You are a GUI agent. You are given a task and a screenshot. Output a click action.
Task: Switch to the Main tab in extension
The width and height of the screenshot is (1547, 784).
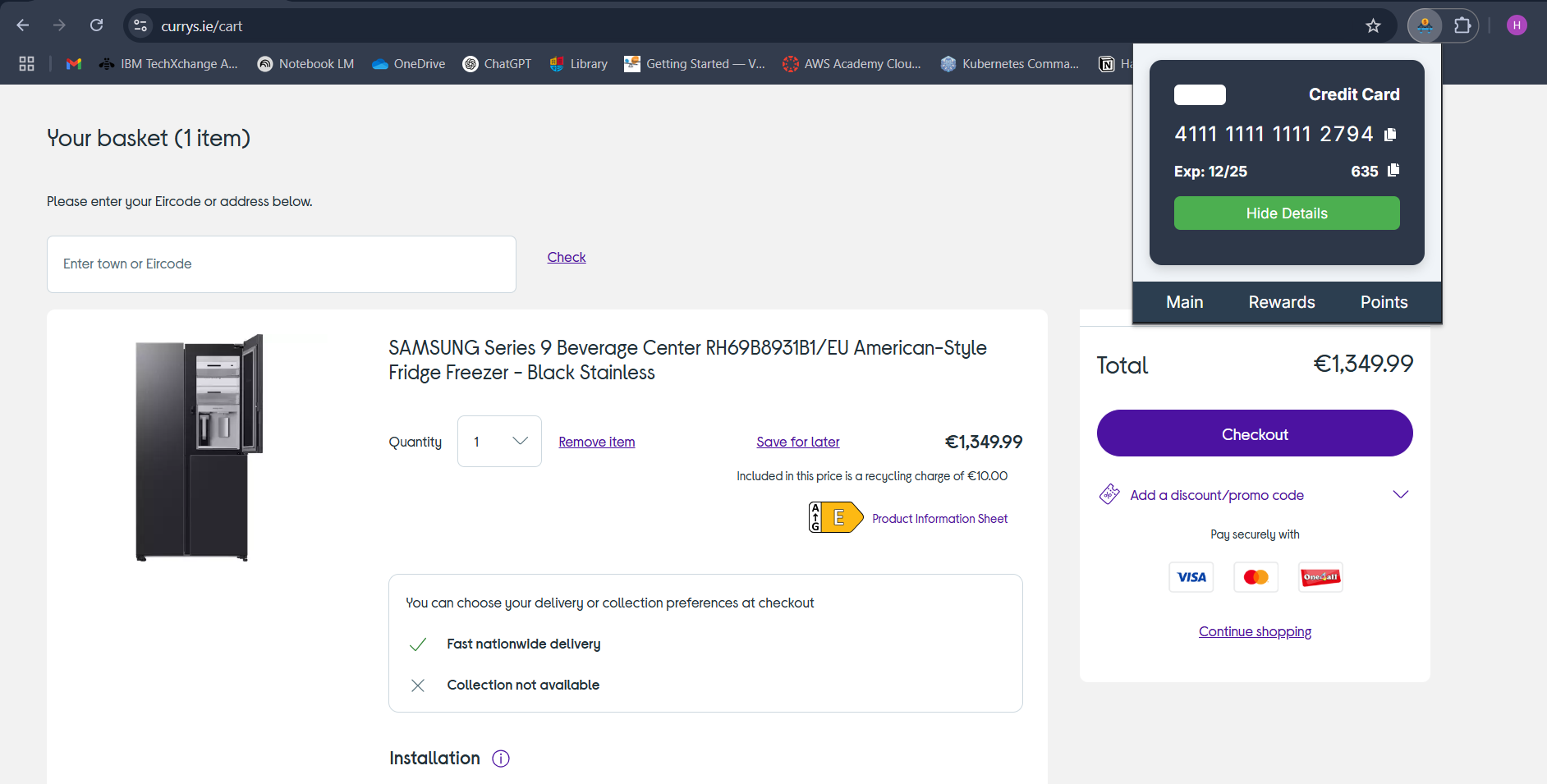pyautogui.click(x=1185, y=302)
